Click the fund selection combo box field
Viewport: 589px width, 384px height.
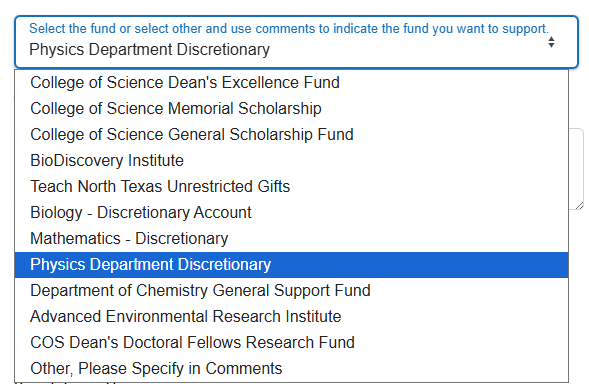(296, 42)
